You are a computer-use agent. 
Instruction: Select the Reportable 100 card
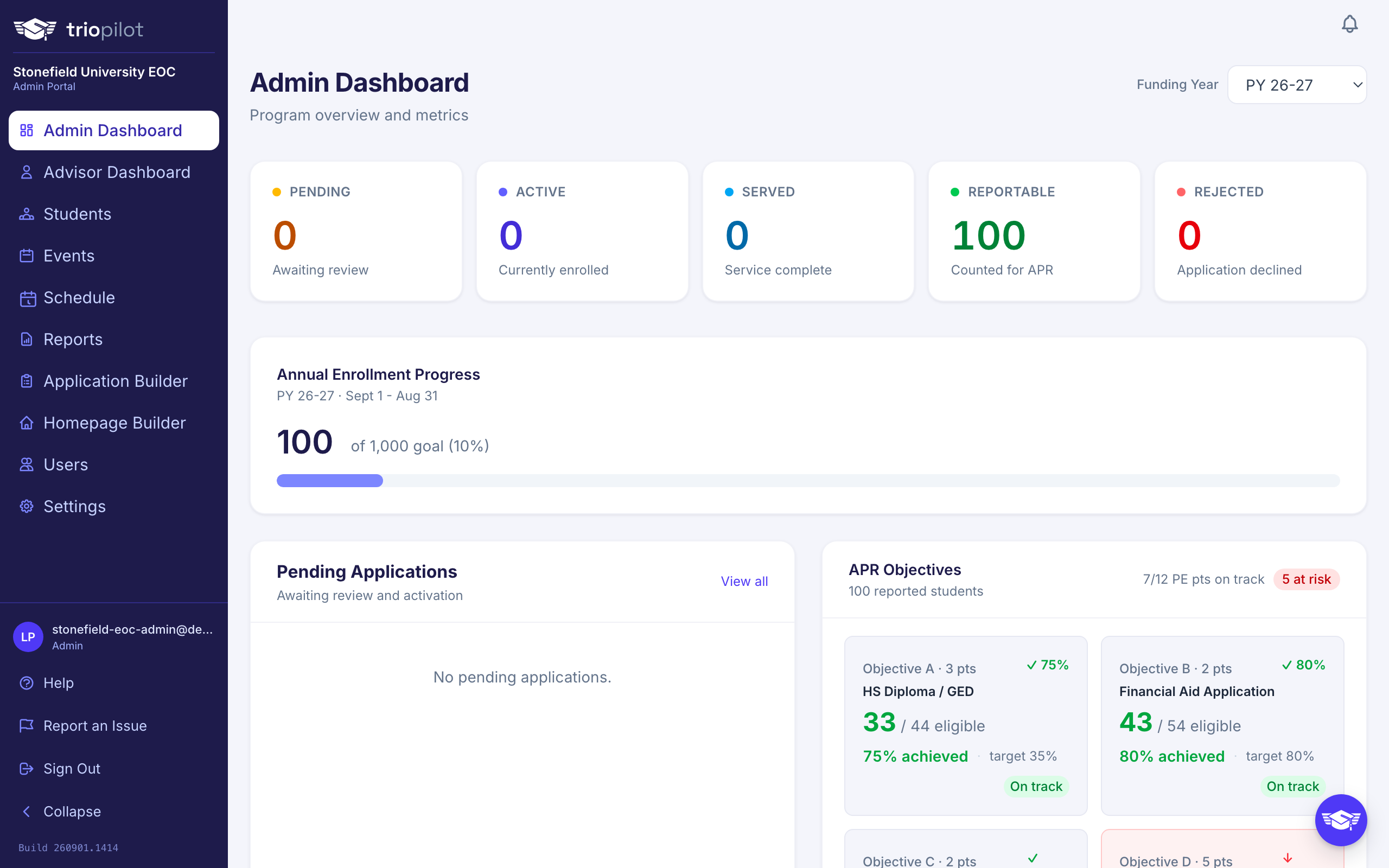pyautogui.click(x=1034, y=231)
